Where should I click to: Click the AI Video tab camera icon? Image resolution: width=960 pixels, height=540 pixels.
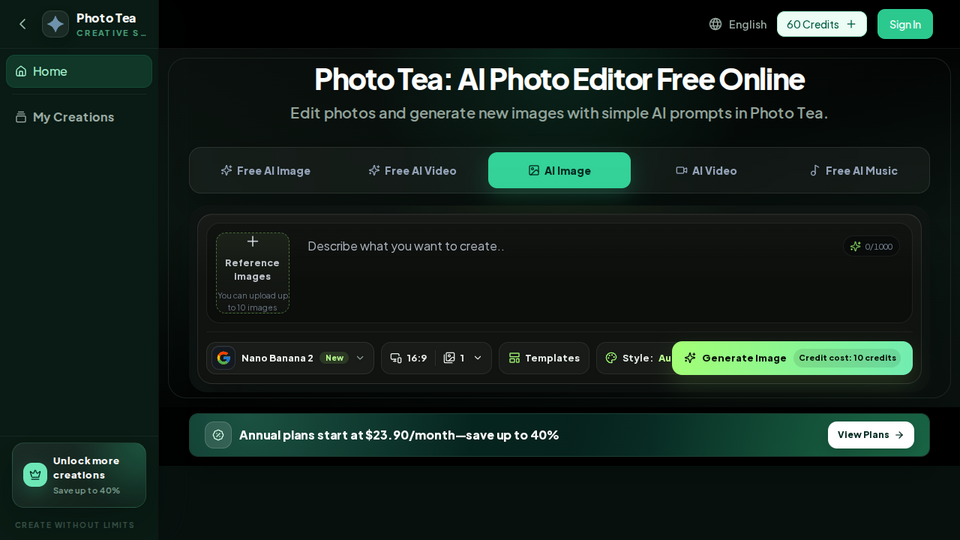[x=681, y=170]
